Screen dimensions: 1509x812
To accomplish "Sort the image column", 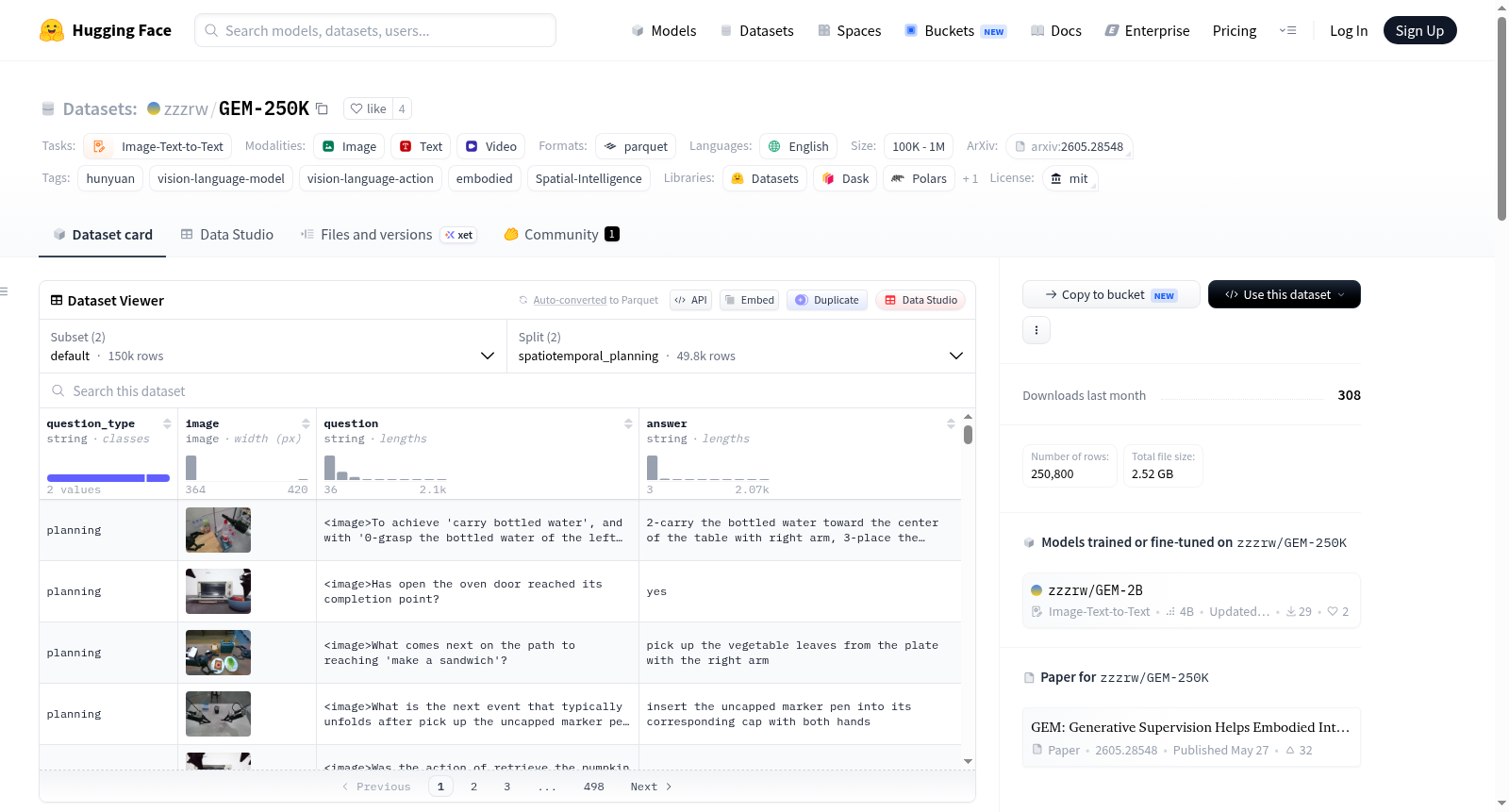I will (306, 423).
